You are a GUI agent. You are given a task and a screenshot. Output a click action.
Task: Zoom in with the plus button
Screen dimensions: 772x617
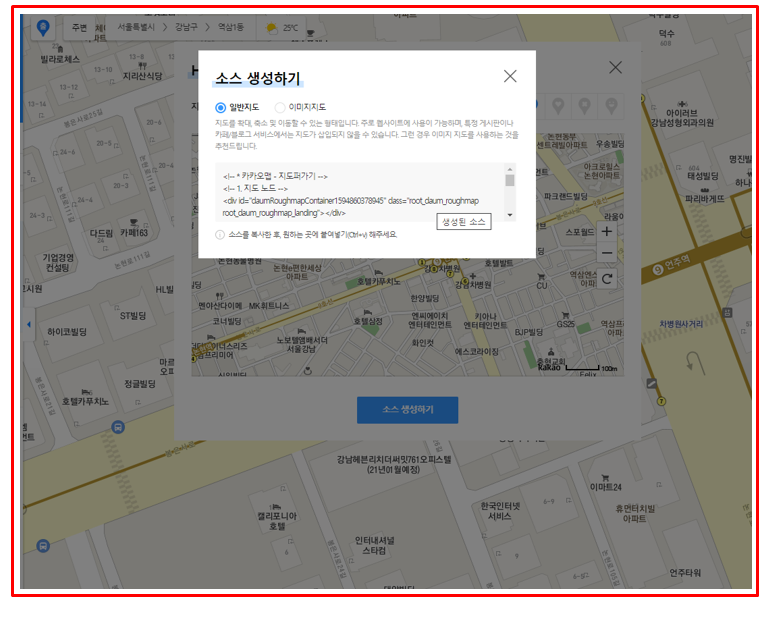pos(607,231)
